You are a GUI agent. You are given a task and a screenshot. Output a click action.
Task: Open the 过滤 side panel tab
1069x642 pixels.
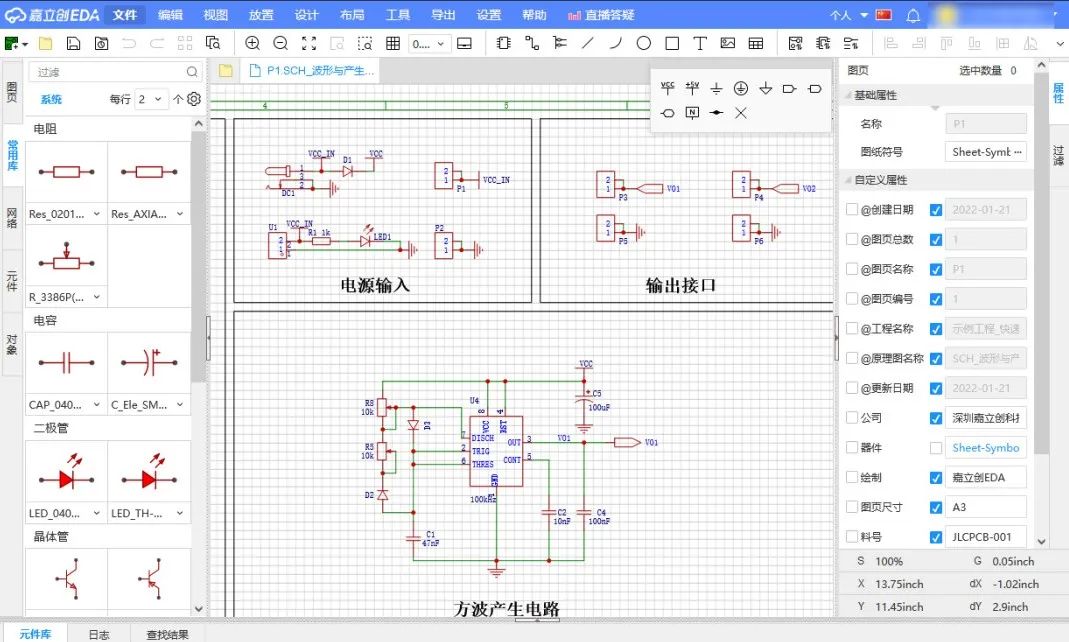coord(1058,154)
